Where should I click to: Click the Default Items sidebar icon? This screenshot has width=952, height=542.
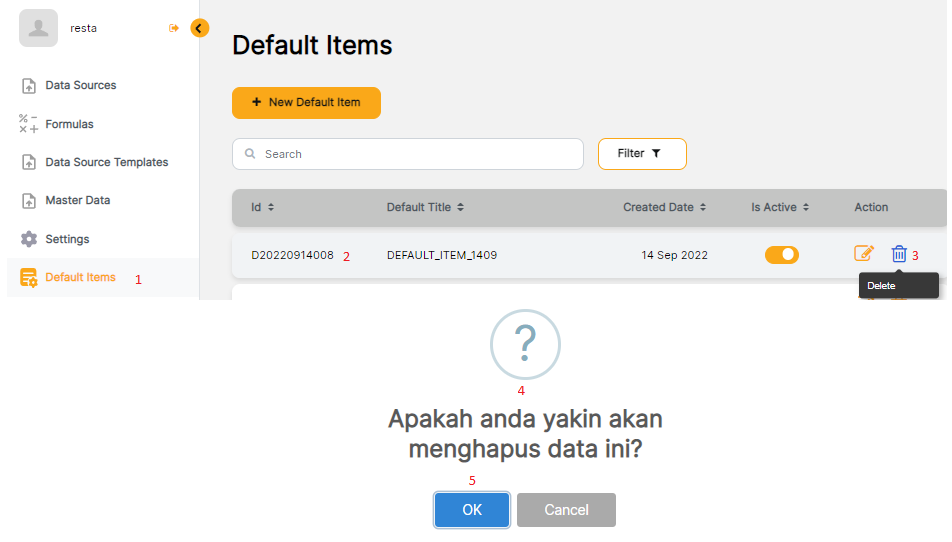[29, 278]
